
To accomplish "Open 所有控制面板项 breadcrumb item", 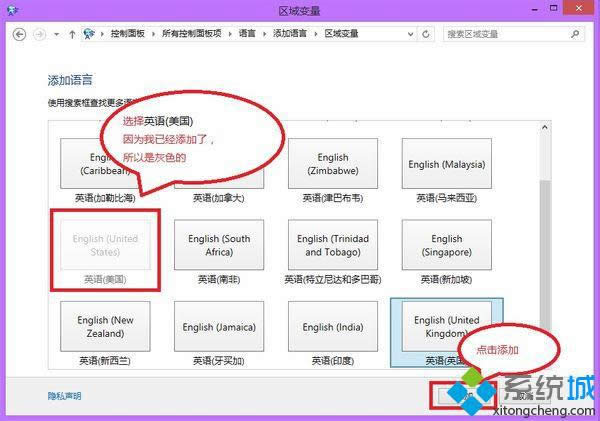I will (192, 34).
